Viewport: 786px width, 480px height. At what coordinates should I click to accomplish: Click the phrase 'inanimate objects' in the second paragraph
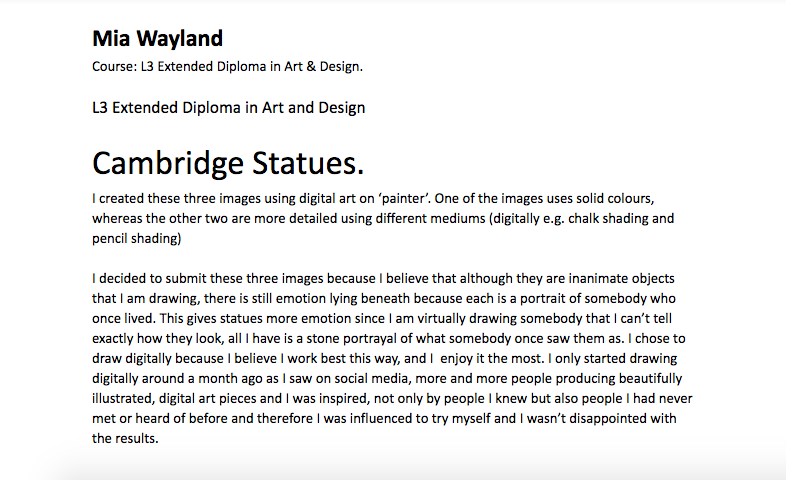pos(622,279)
